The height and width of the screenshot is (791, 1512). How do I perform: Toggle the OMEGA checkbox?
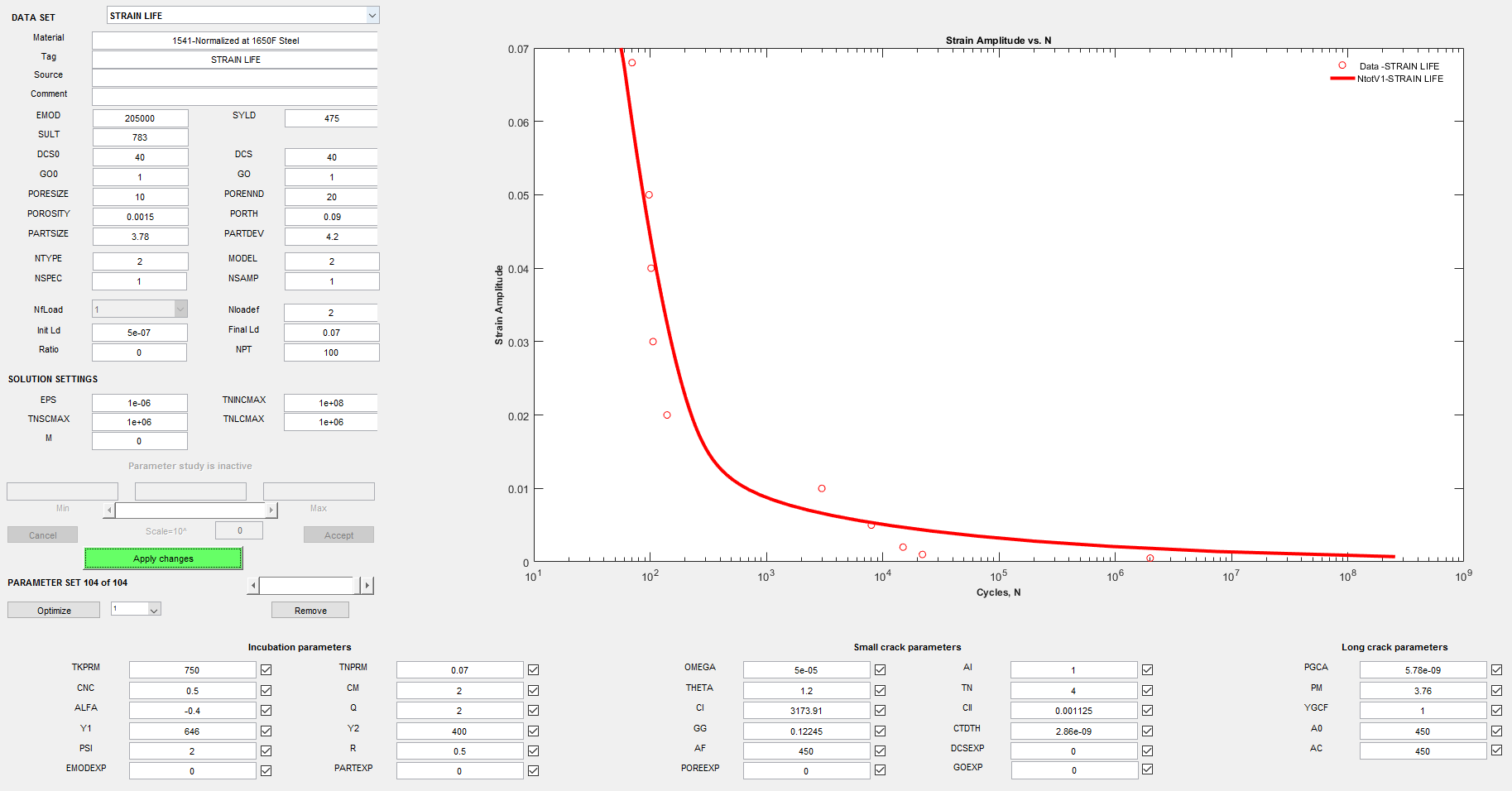pos(880,670)
